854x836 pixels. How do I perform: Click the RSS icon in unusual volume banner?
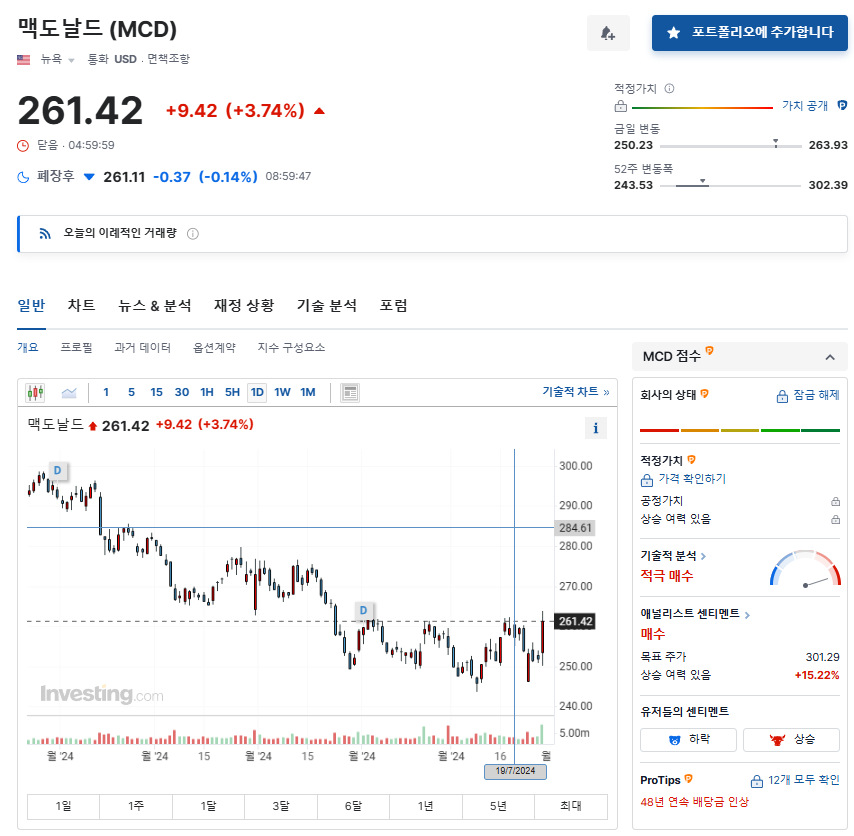[45, 234]
